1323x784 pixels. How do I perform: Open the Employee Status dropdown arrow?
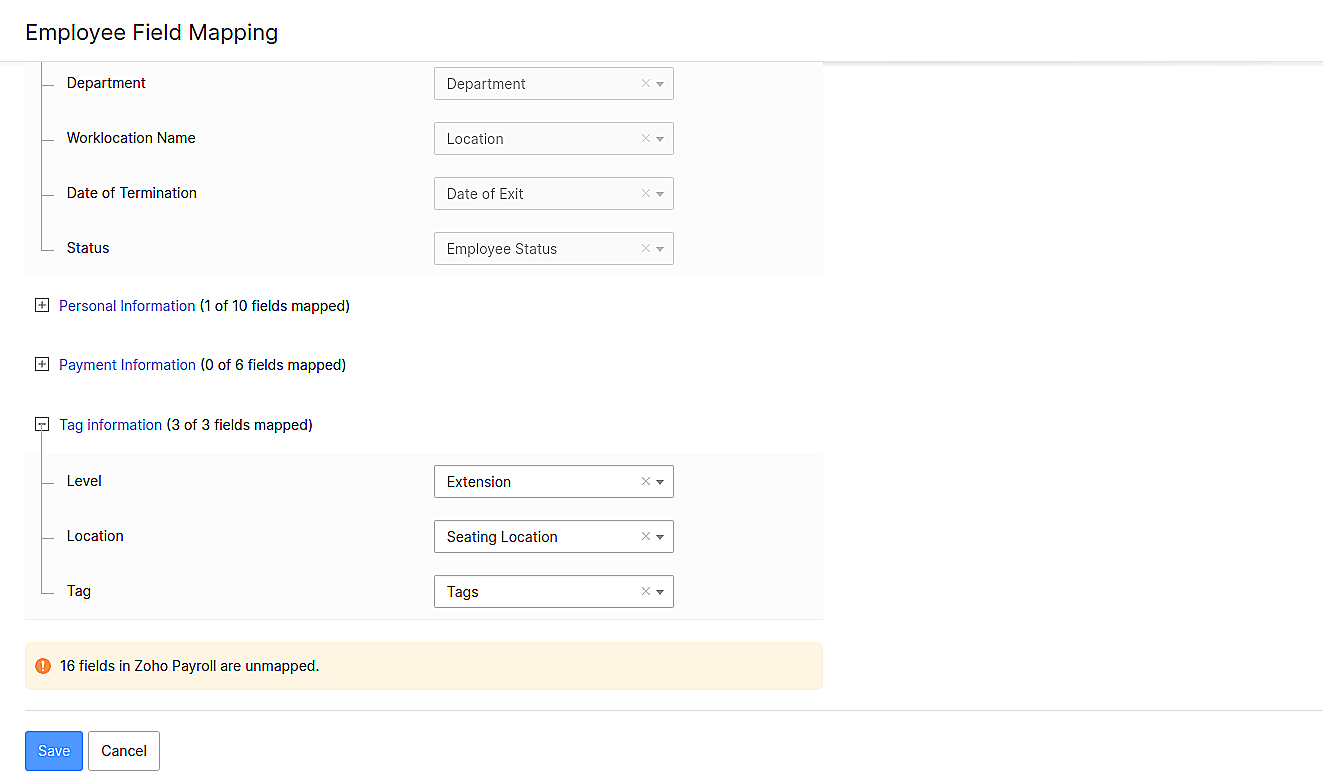[660, 249]
